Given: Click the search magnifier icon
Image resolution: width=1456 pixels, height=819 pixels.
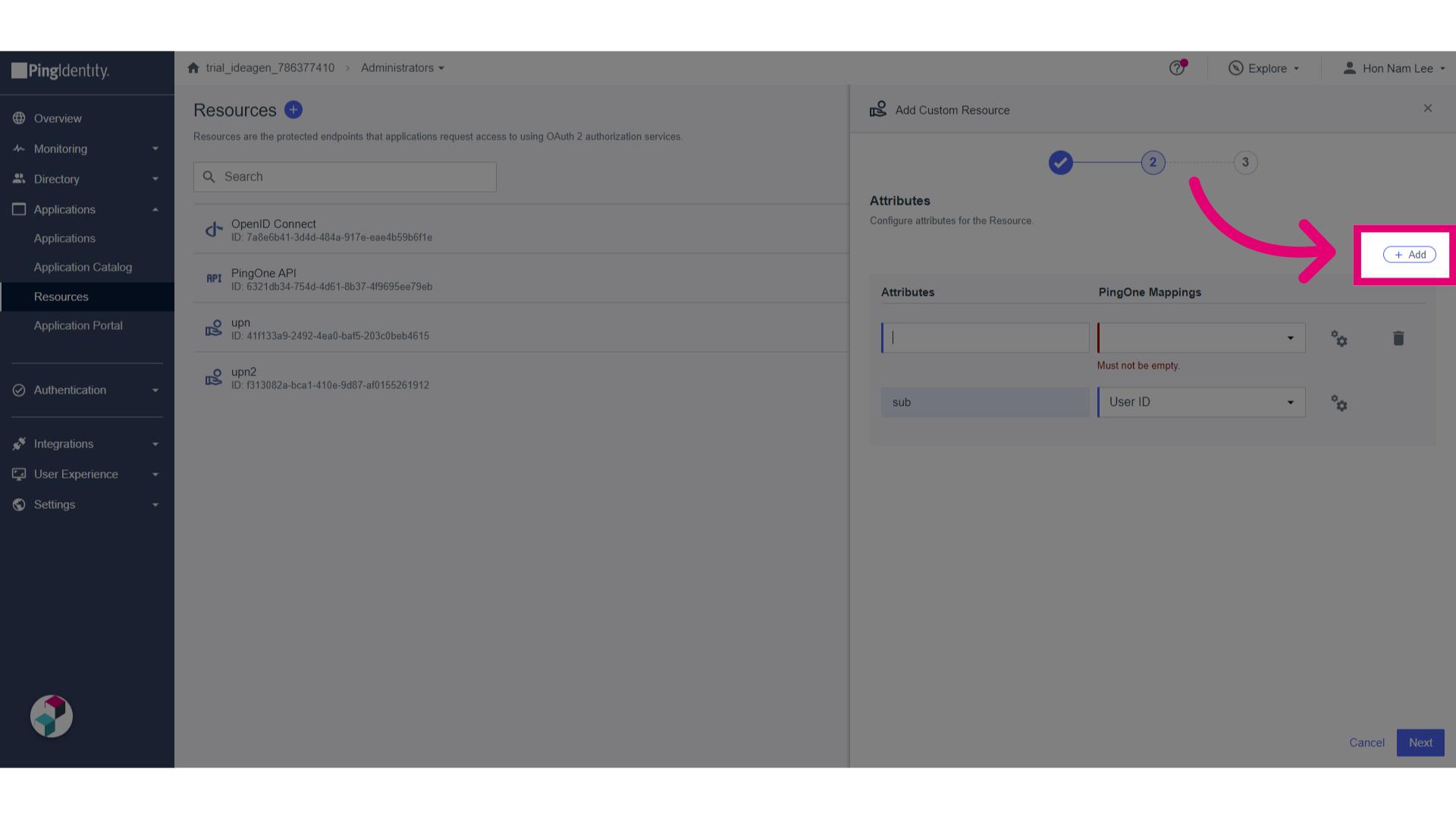Looking at the screenshot, I should 209,177.
